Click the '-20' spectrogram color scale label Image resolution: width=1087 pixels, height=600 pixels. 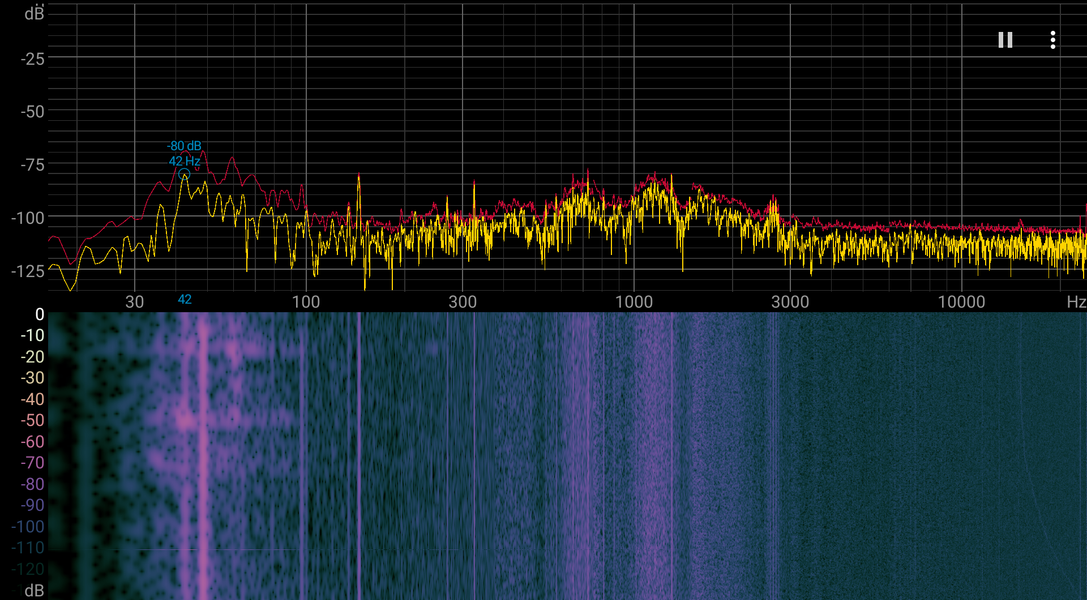tap(33, 357)
